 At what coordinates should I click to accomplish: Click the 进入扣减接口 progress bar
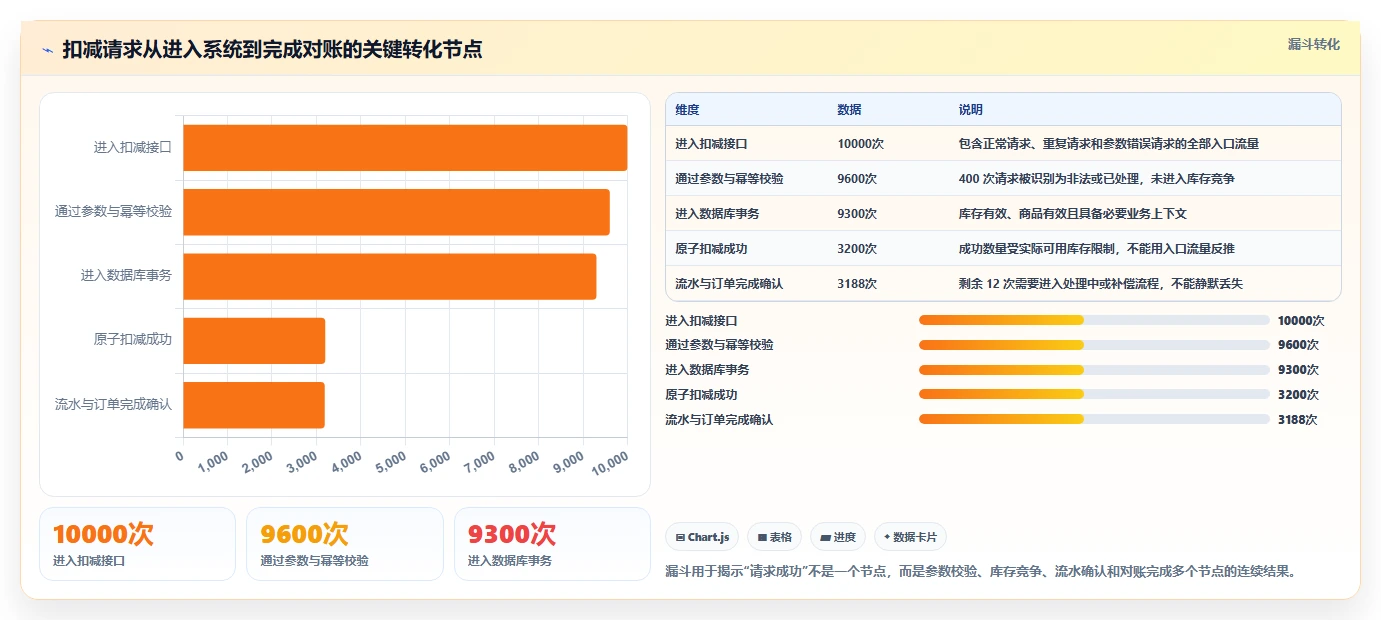1094,320
